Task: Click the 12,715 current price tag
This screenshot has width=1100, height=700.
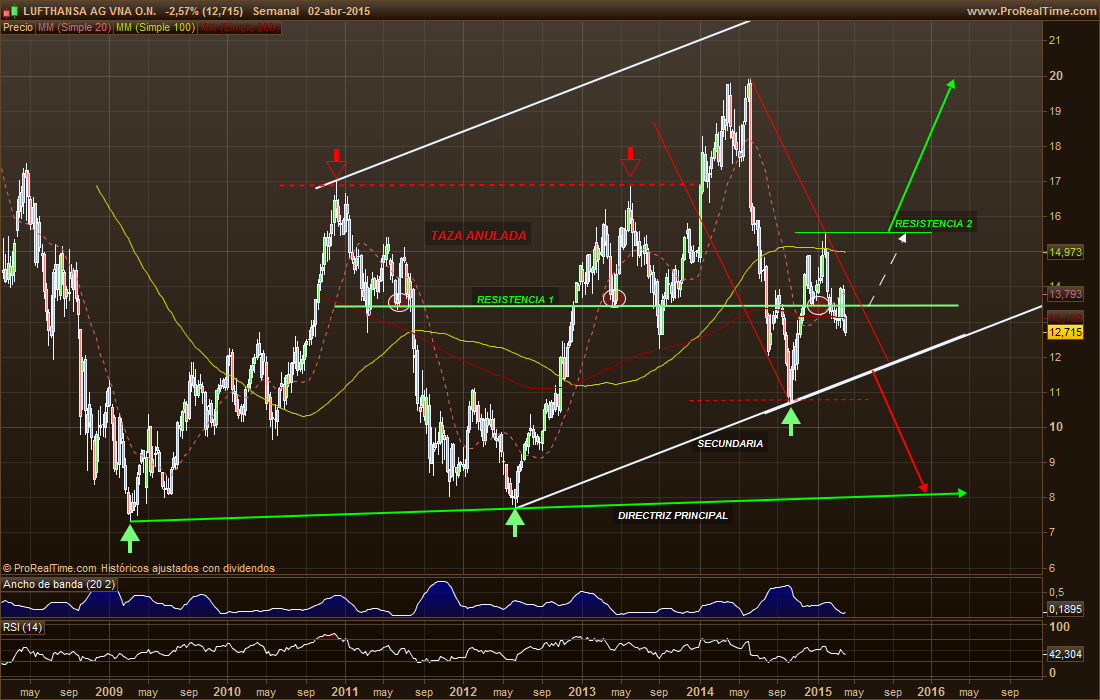Action: (1065, 332)
